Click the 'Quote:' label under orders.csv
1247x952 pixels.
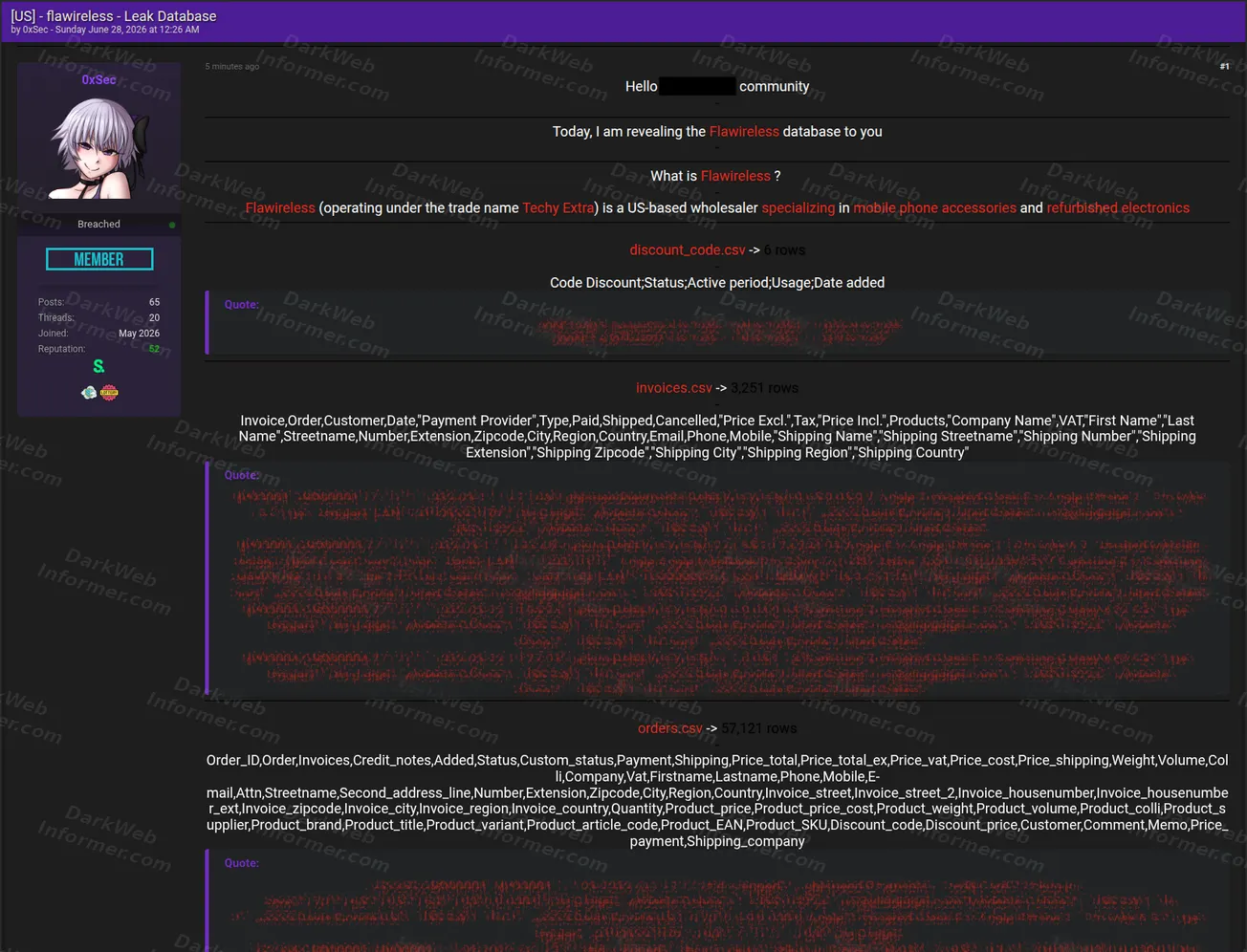242,862
